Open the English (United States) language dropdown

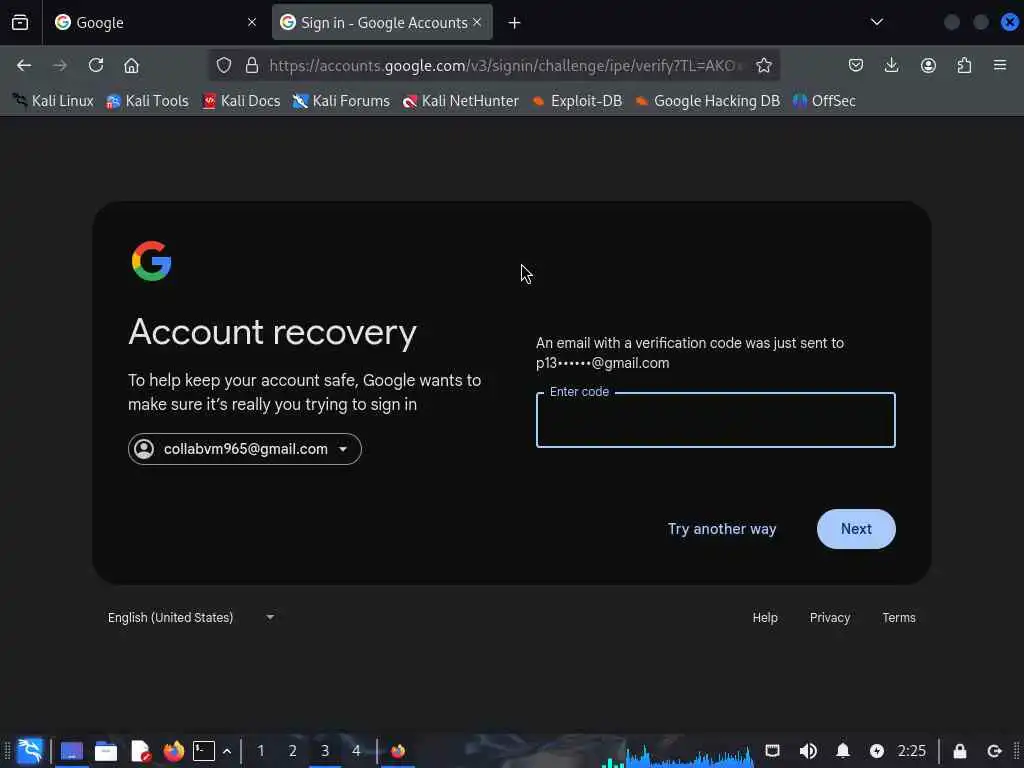pyautogui.click(x=191, y=618)
